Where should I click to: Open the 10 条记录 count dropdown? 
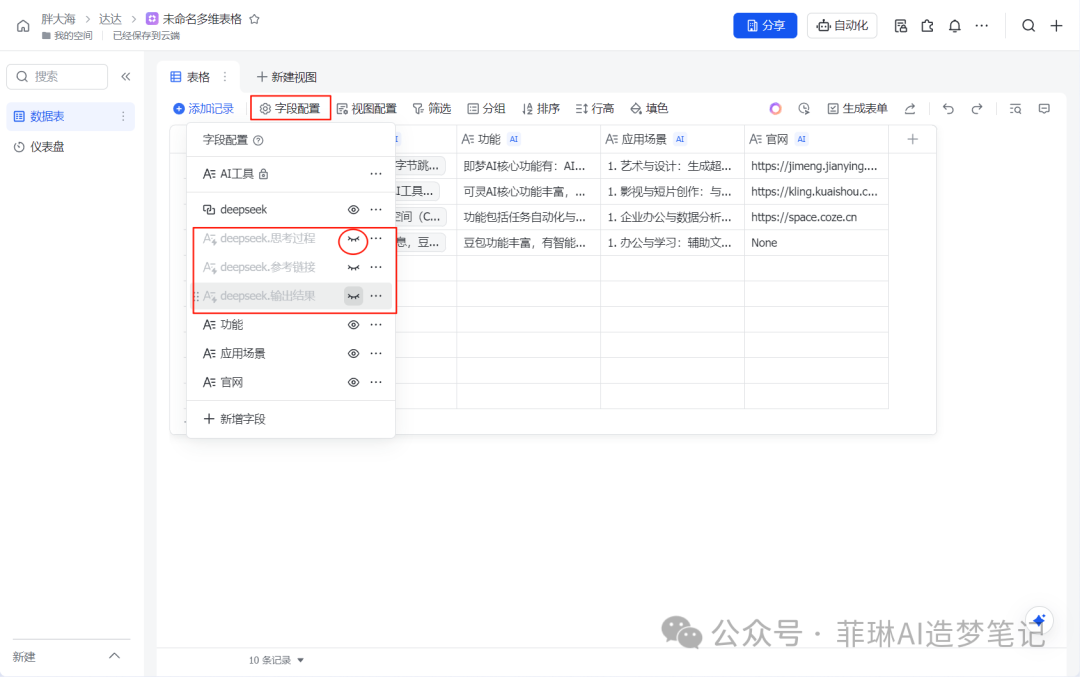click(276, 660)
